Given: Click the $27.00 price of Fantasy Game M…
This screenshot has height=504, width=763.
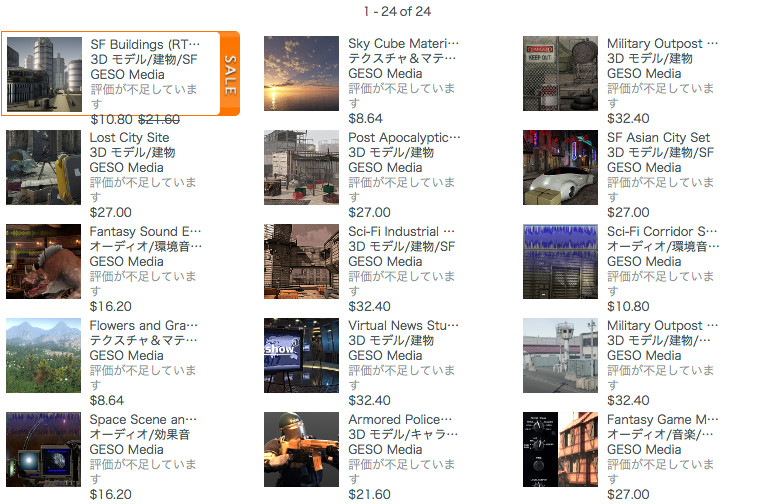Looking at the screenshot, I should coord(628,494).
